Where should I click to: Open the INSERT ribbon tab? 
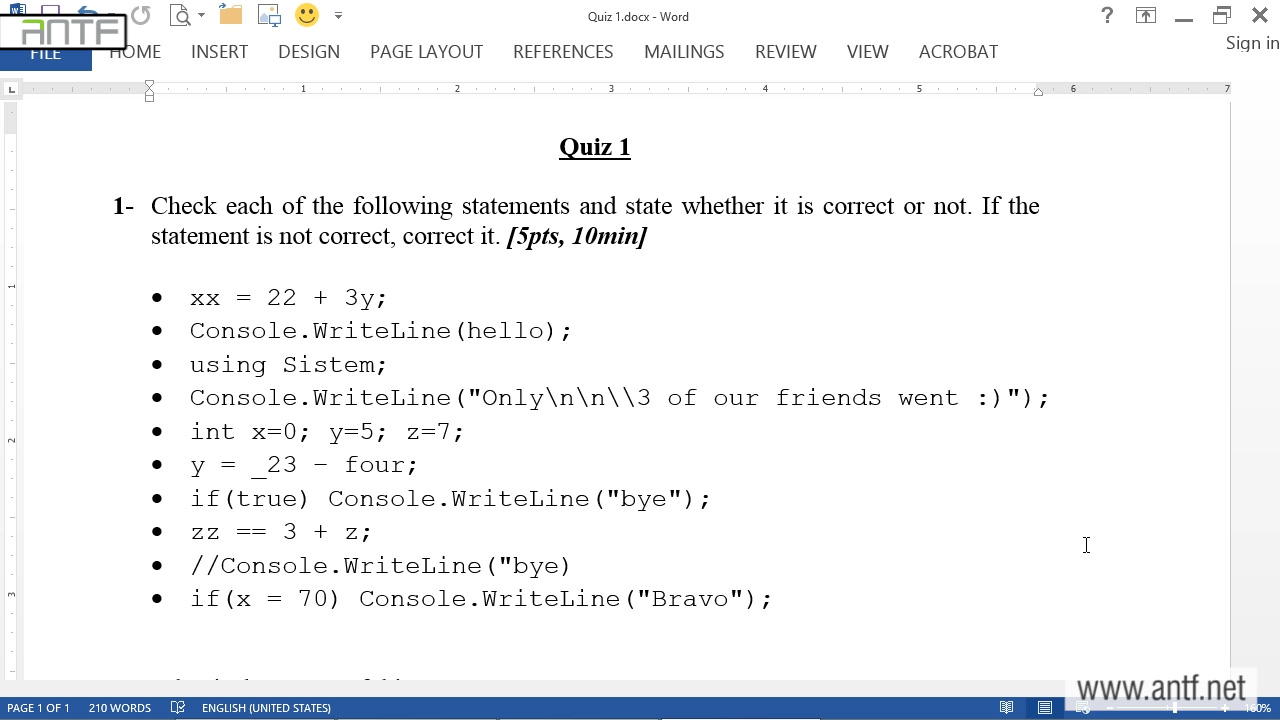(219, 52)
